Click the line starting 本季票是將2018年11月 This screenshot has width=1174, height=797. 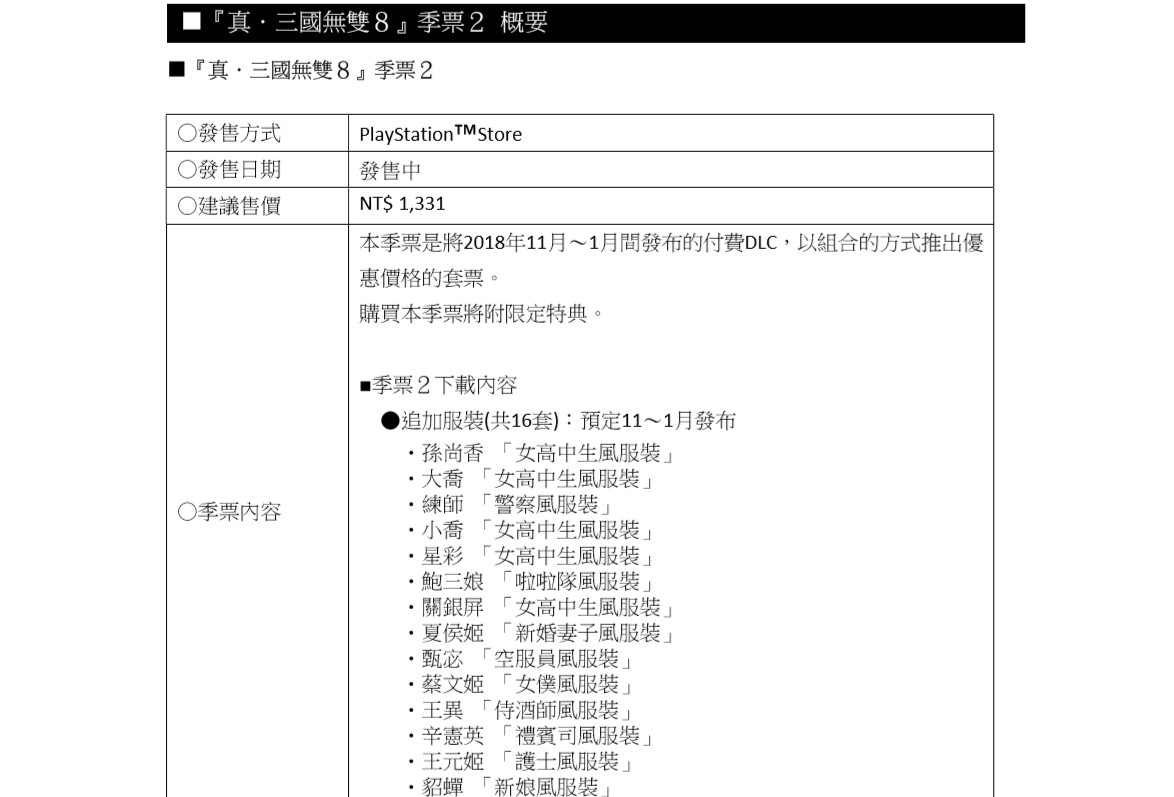pyautogui.click(x=671, y=243)
